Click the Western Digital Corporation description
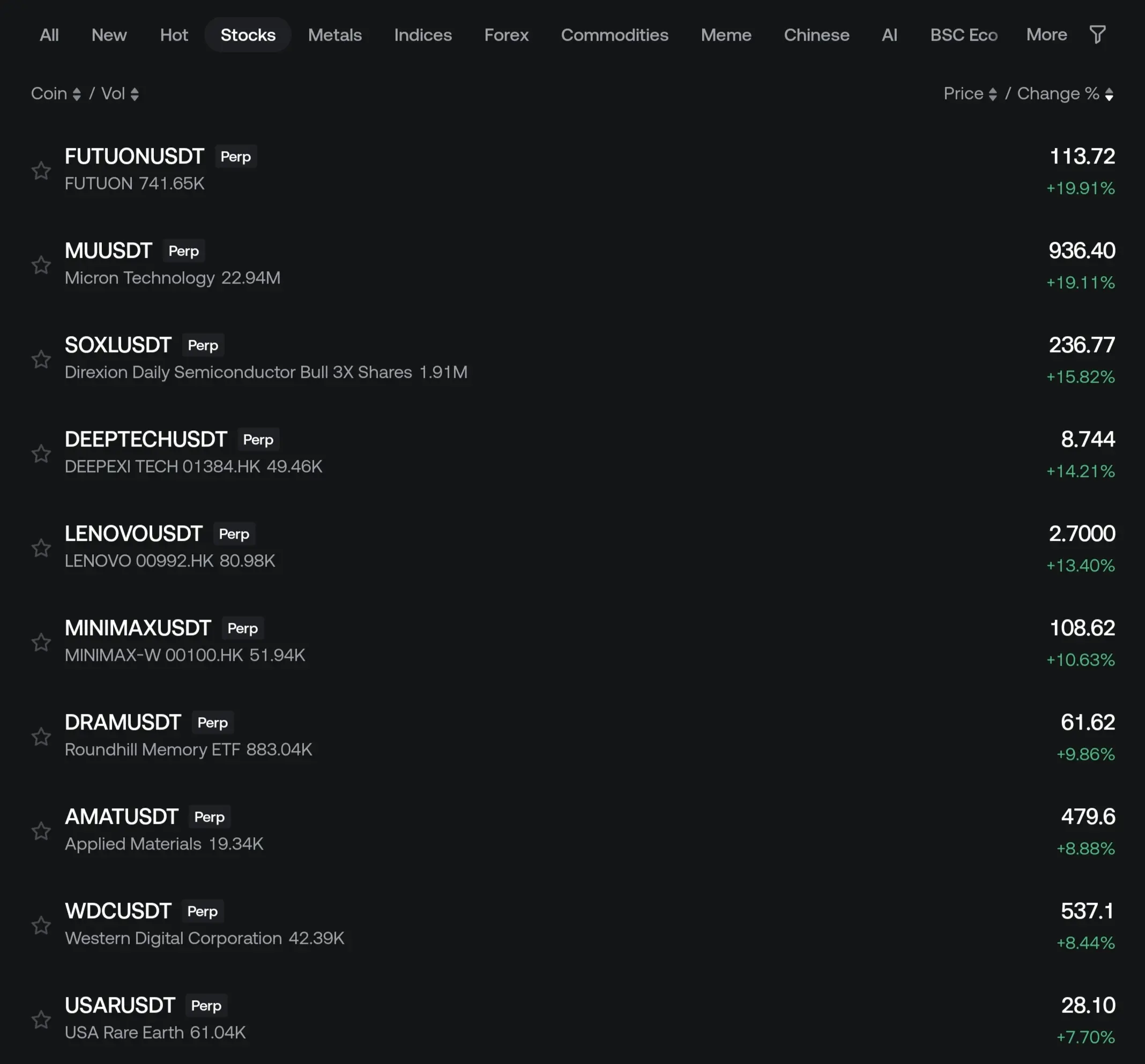Screen dimensions: 1145x1064 173,938
